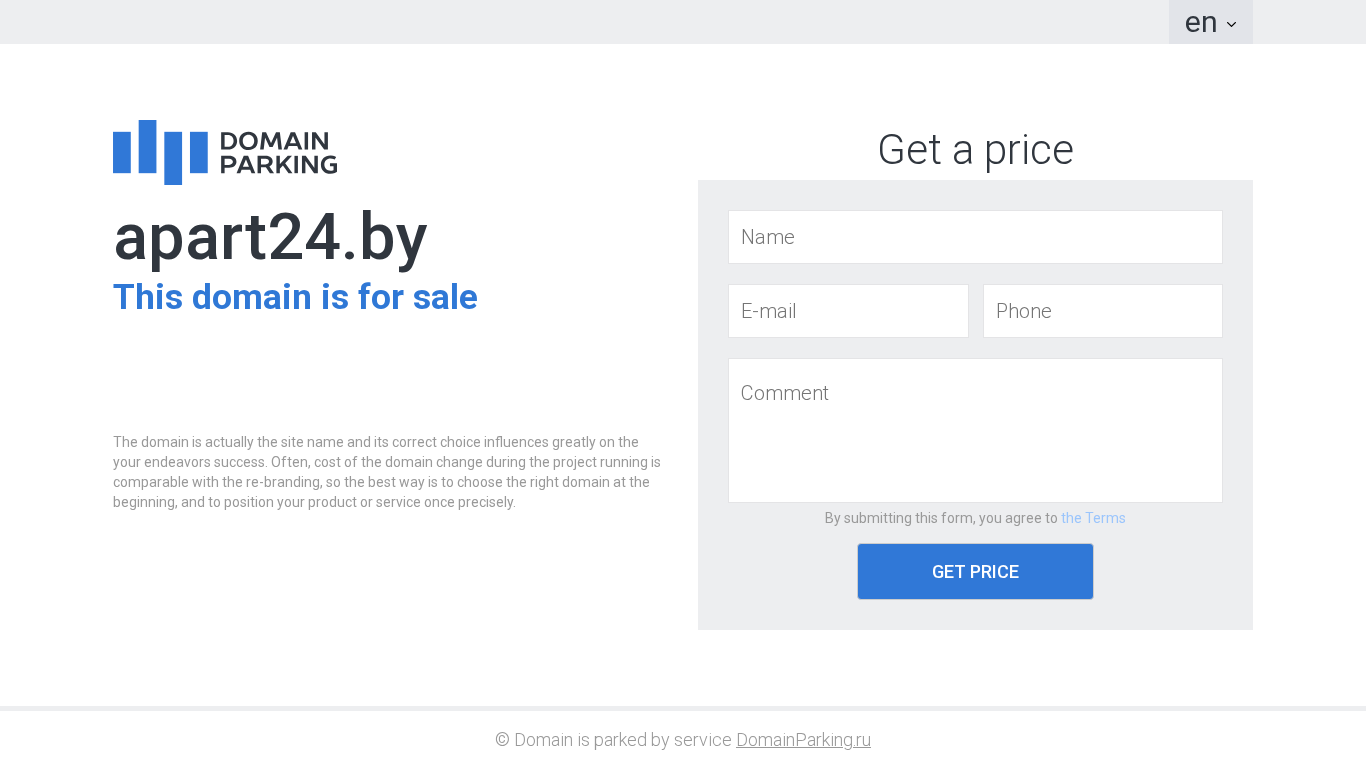Click the empty gray top header bar
This screenshot has width=1366, height=768.
pos(600,22)
